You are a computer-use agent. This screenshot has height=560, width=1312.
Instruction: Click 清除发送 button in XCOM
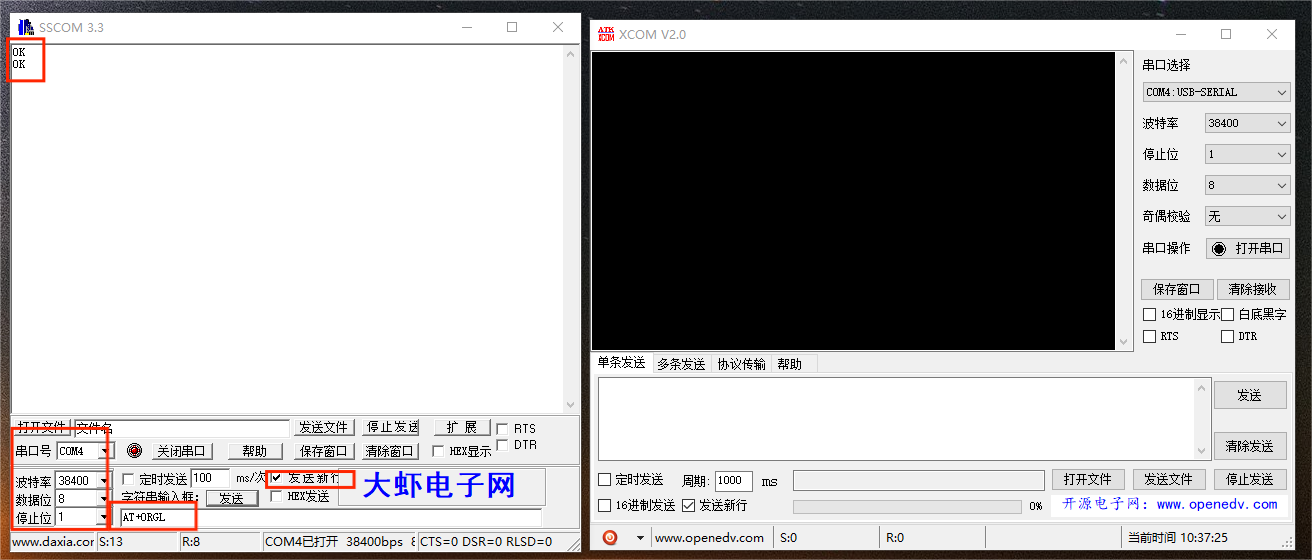(x=1250, y=446)
